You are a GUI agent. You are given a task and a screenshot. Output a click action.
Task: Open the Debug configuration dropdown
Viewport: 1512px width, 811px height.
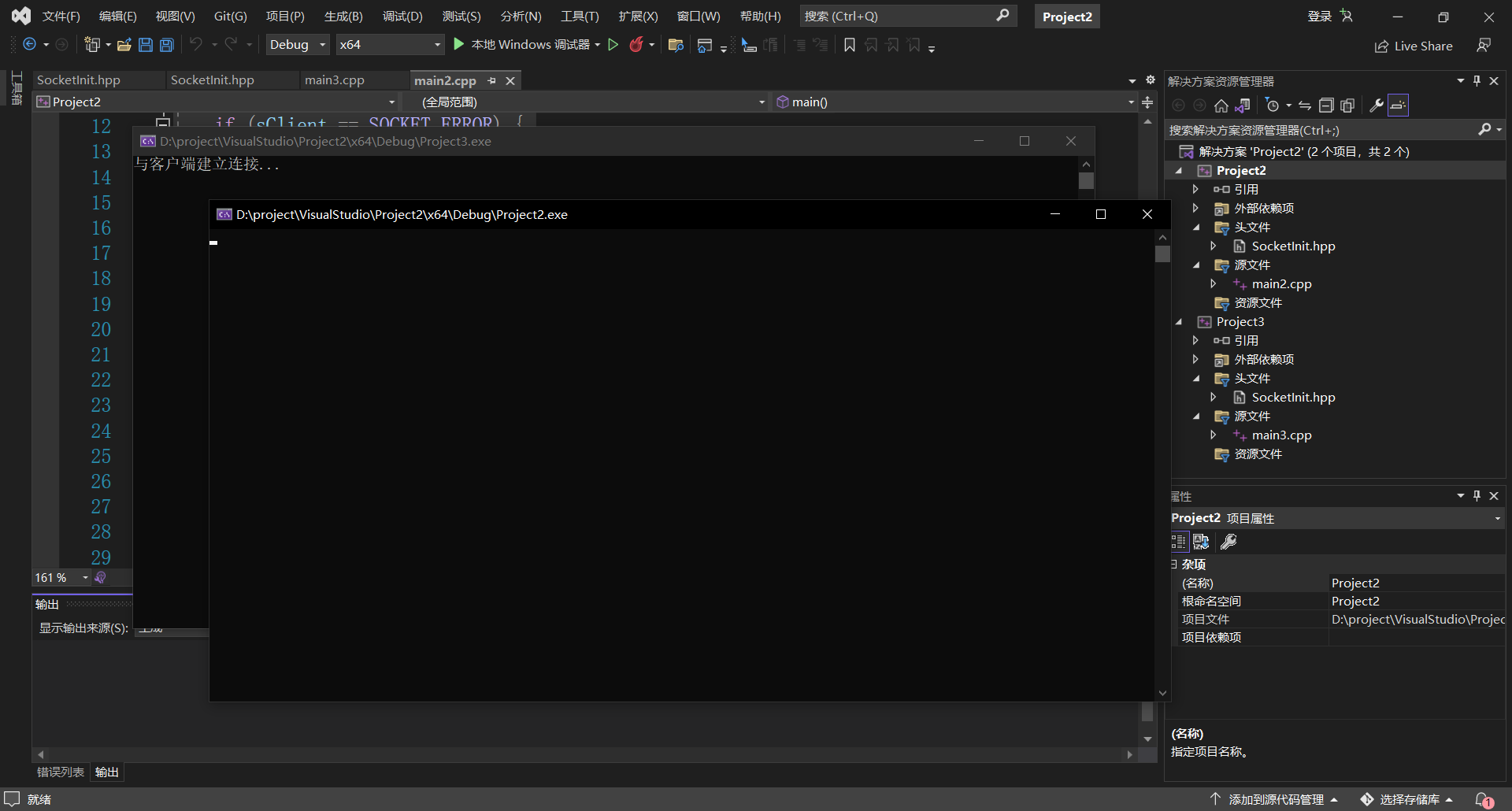point(297,45)
